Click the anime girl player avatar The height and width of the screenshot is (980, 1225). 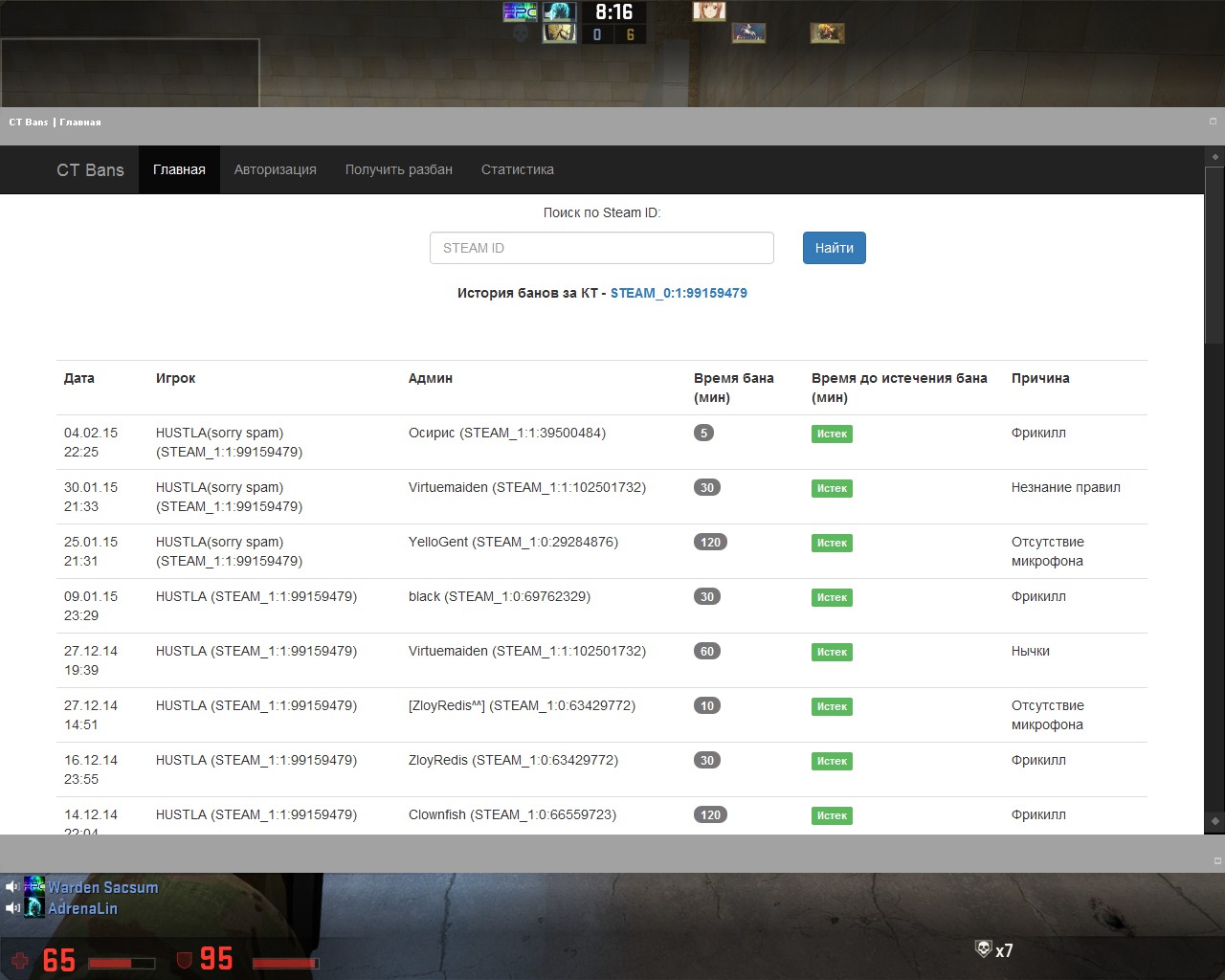click(x=708, y=11)
